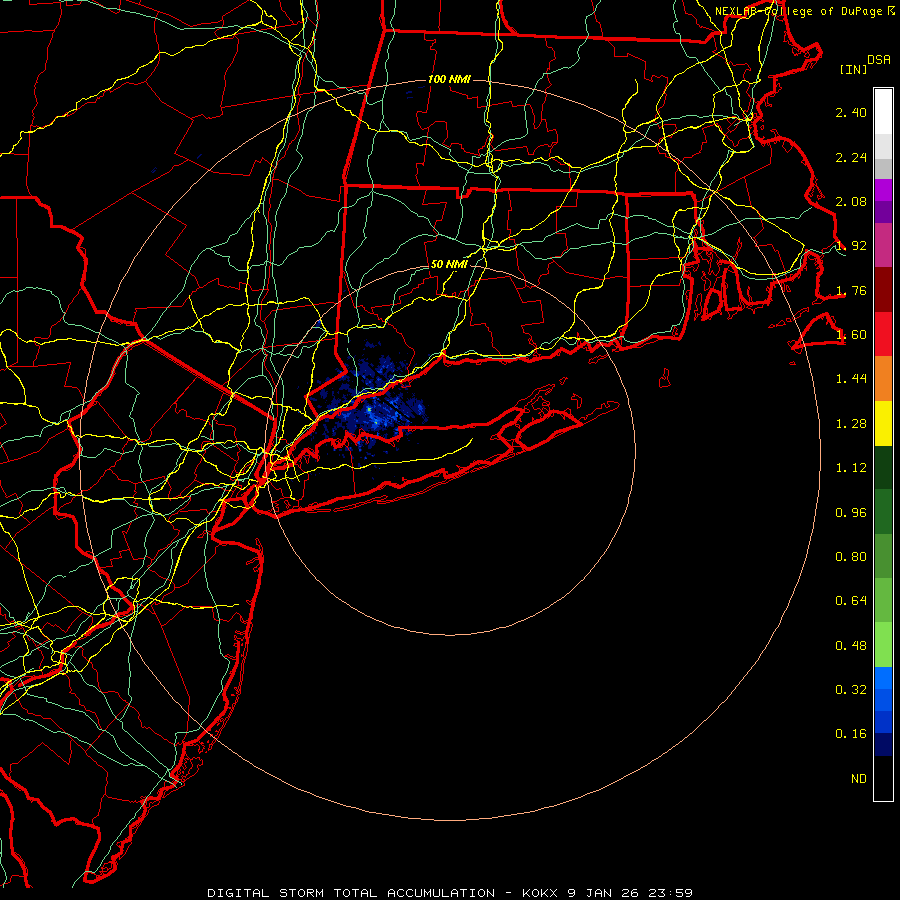Select the 2.08 scale label

coord(851,201)
